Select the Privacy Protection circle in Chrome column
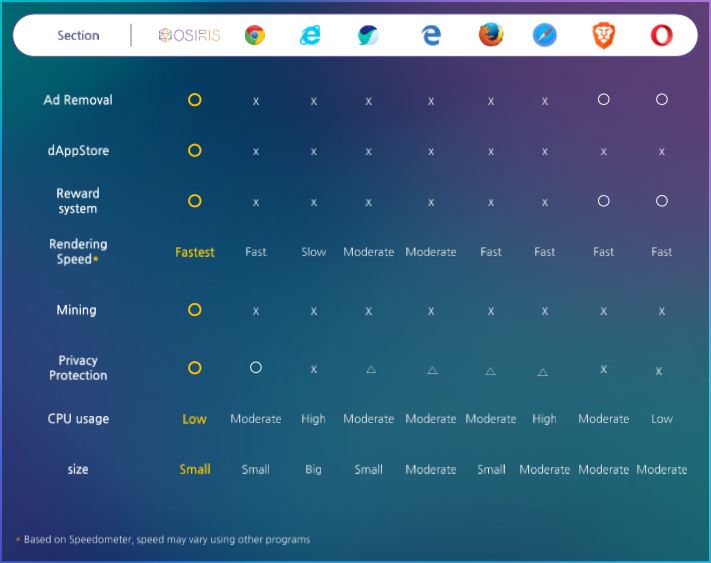The width and height of the screenshot is (711, 563). pos(256,367)
